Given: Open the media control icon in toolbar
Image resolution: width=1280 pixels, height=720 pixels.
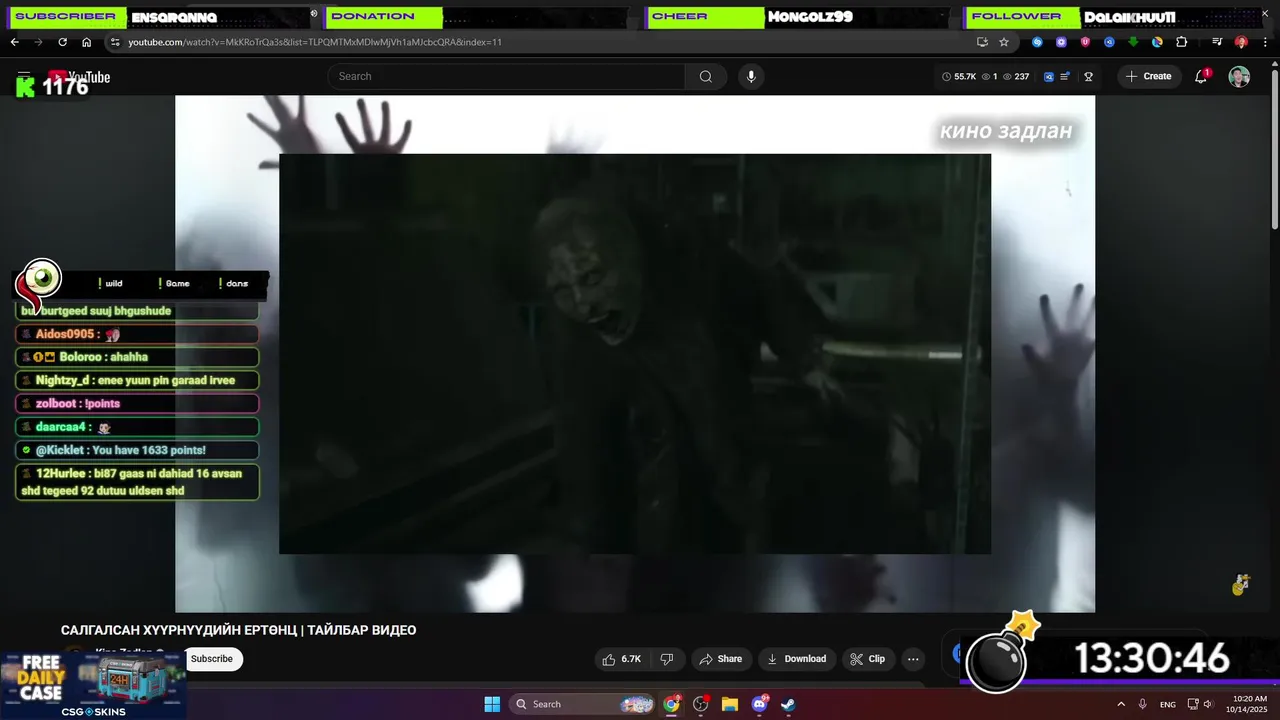Looking at the screenshot, I should [1217, 42].
